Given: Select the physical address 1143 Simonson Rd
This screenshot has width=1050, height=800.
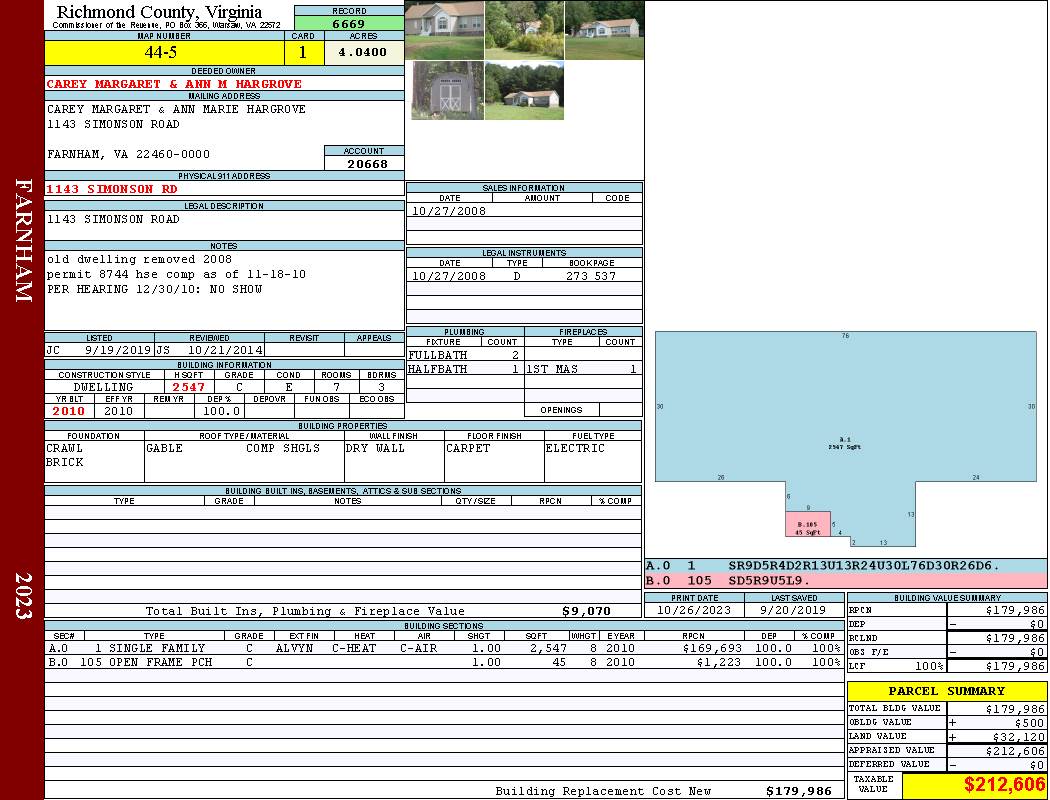Looking at the screenshot, I should 113,189.
